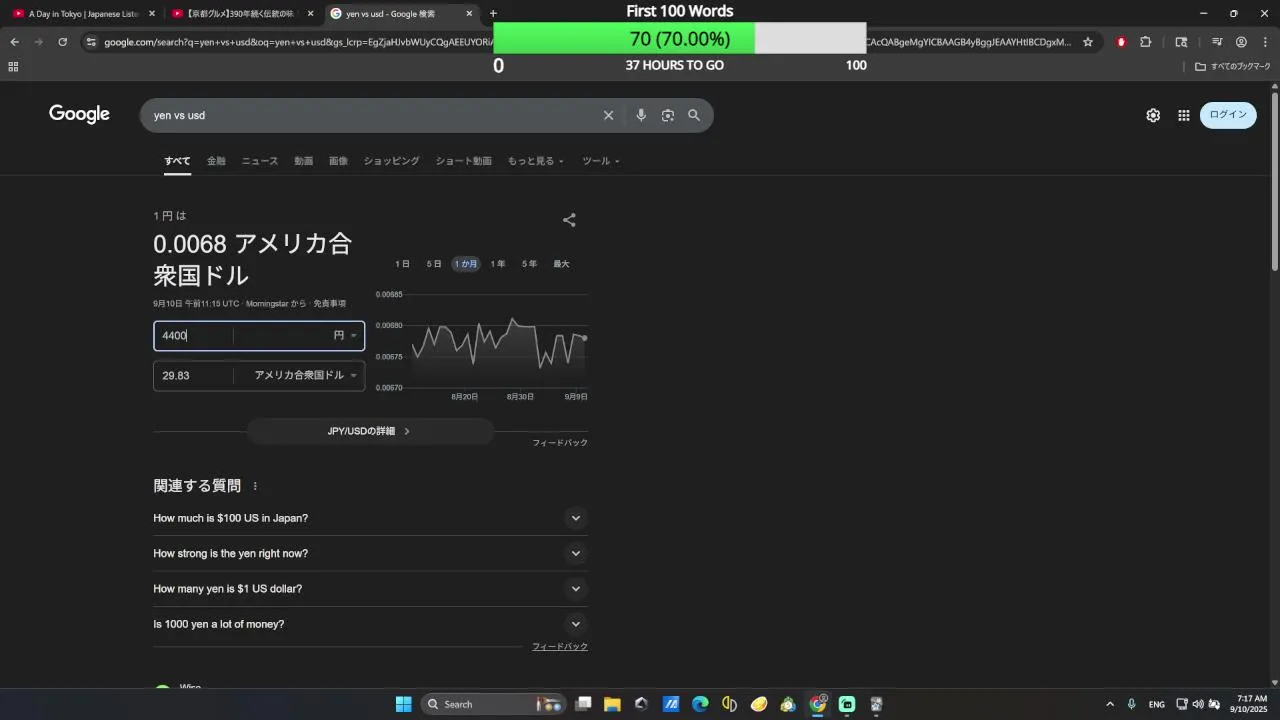Click フィードバック link below related questions
1280x720 pixels.
560,647
